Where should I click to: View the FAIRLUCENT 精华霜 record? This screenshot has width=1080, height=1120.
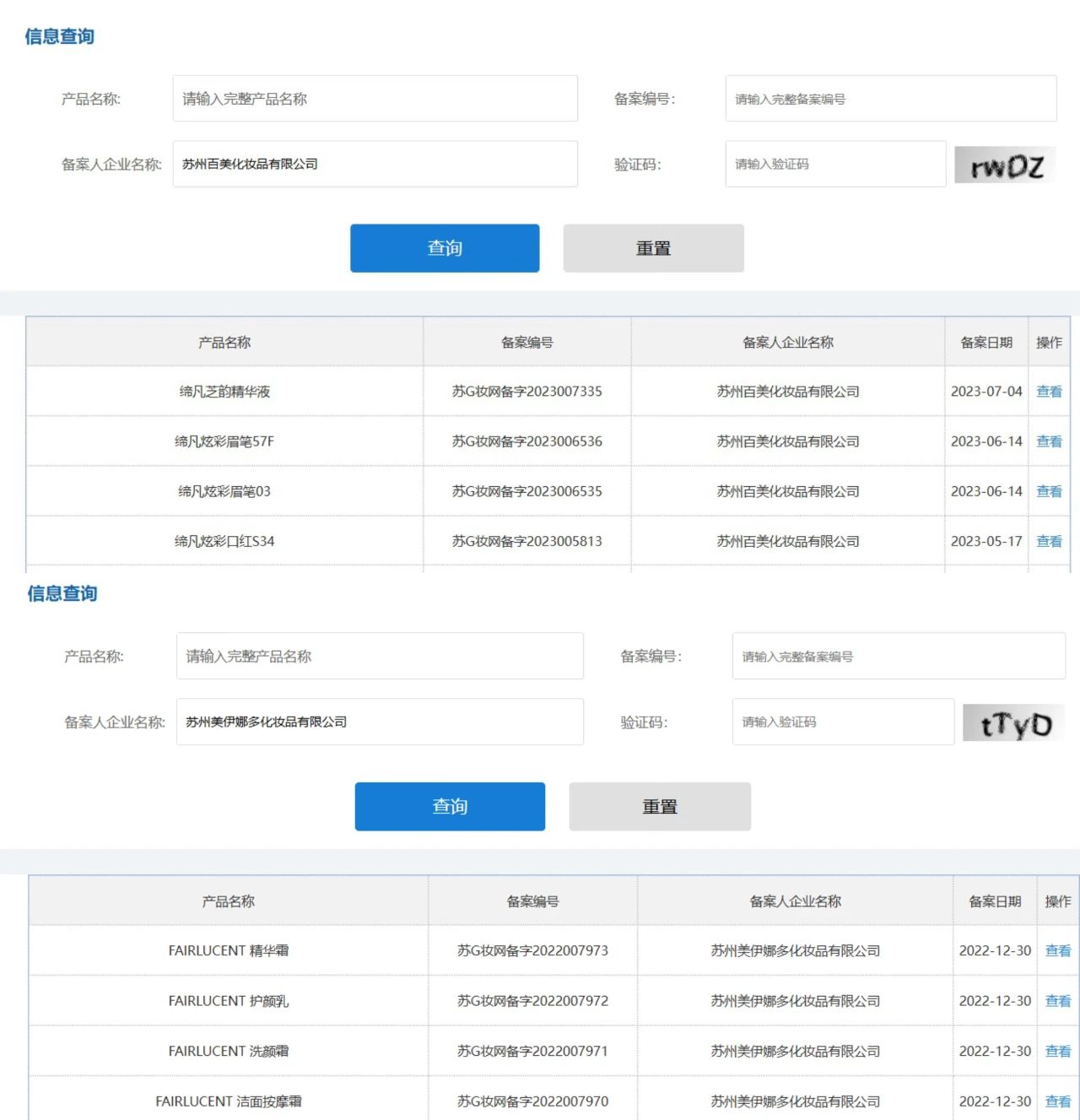click(1057, 950)
